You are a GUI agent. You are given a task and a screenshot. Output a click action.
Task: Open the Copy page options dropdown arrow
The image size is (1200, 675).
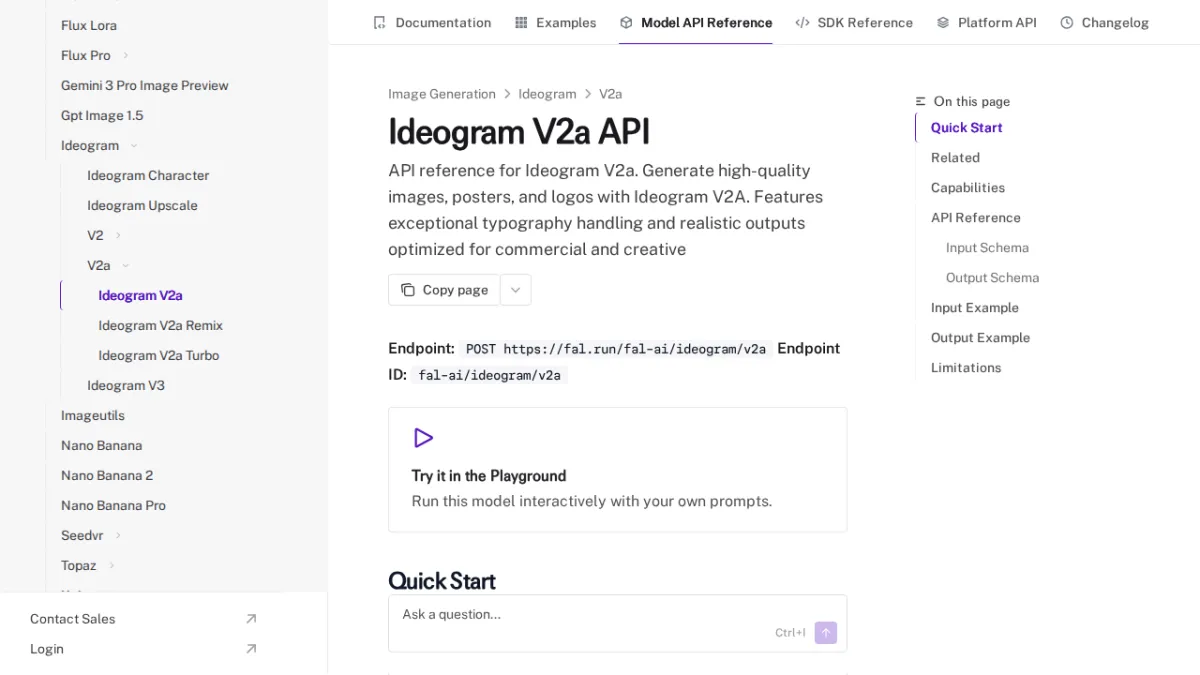[516, 290]
